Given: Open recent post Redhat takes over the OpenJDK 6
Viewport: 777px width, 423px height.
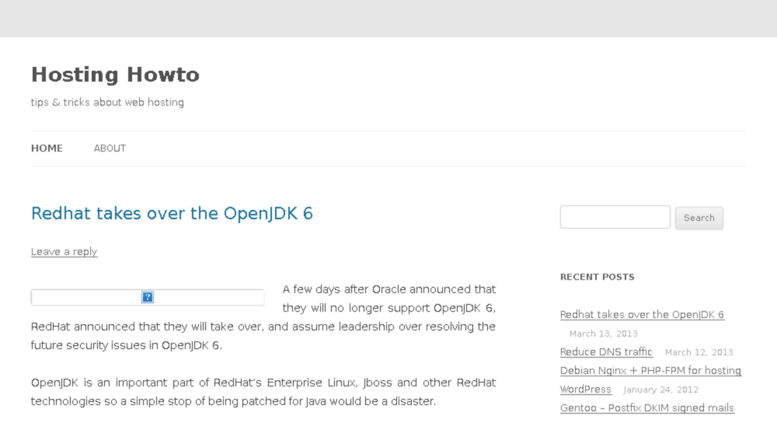Looking at the screenshot, I should point(642,315).
